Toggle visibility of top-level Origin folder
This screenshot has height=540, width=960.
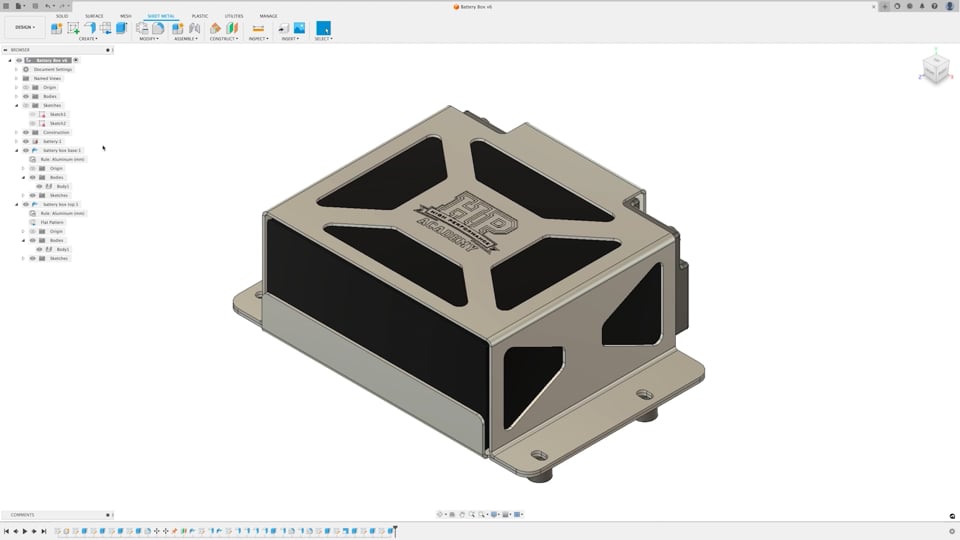coord(26,88)
